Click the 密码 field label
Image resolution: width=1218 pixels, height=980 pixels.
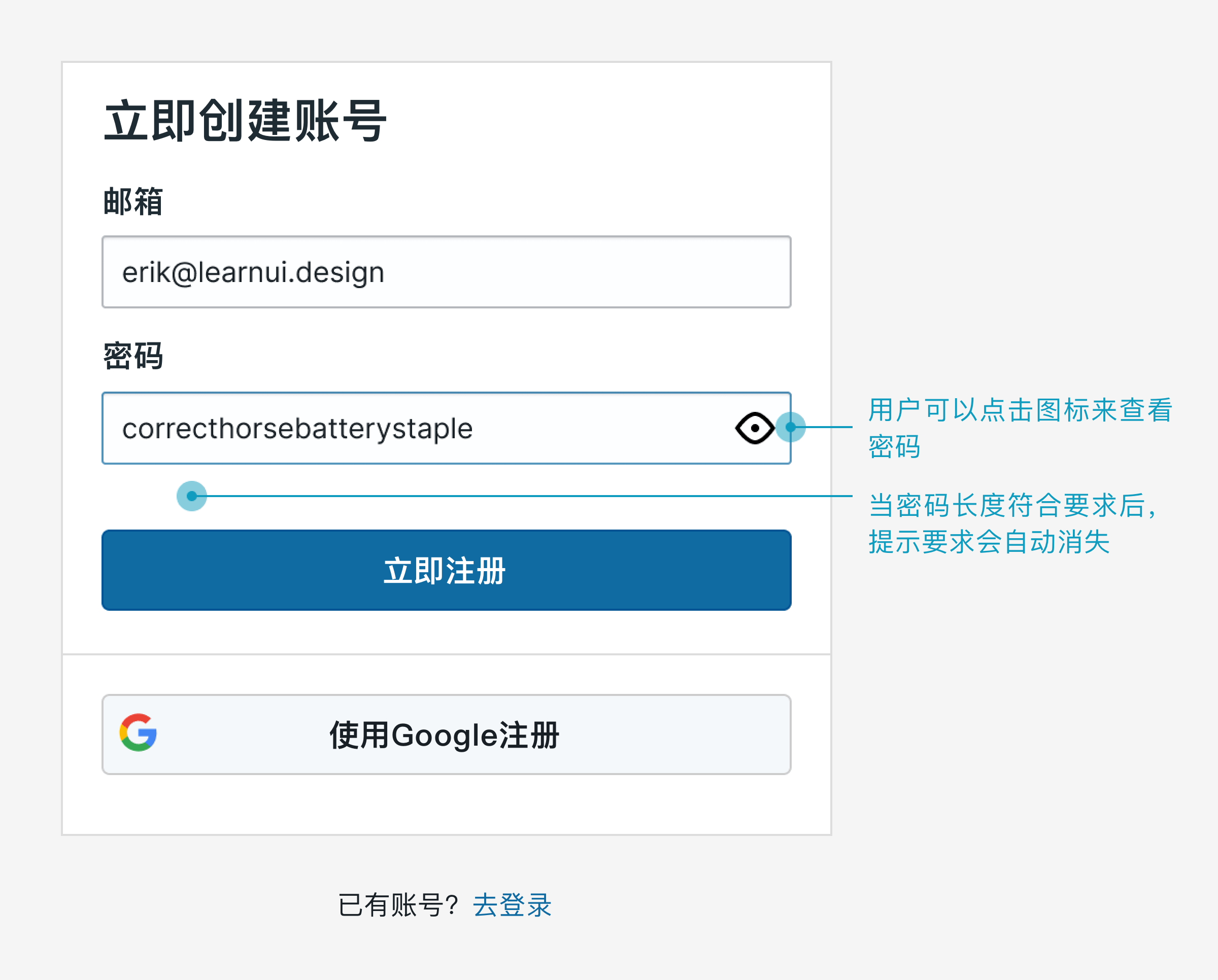pyautogui.click(x=133, y=356)
